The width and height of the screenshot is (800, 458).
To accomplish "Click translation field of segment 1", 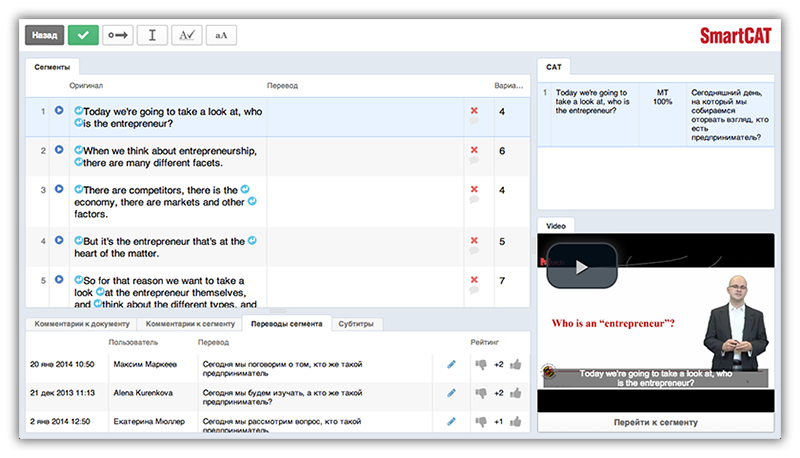I will [x=365, y=117].
